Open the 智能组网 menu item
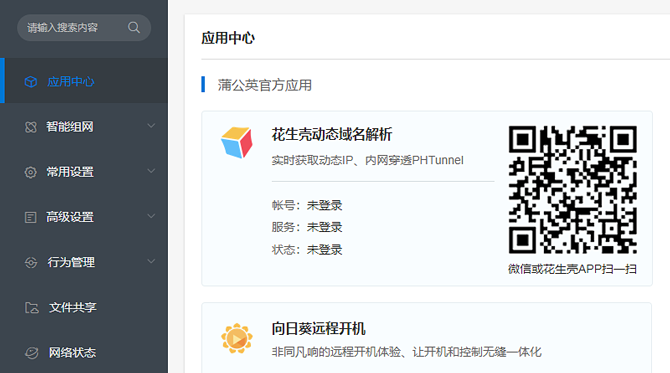The width and height of the screenshot is (670, 373). pyautogui.click(x=84, y=126)
